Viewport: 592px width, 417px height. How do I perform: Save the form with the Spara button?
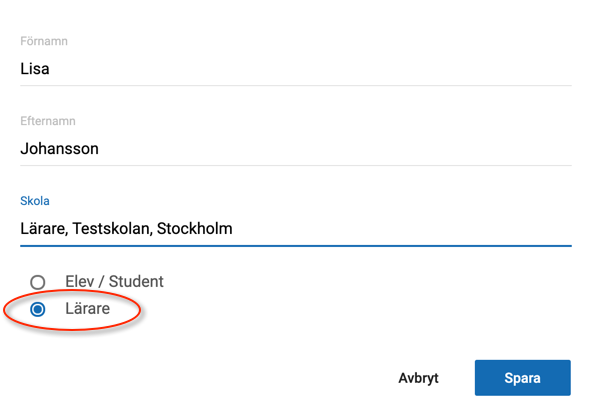pos(523,378)
